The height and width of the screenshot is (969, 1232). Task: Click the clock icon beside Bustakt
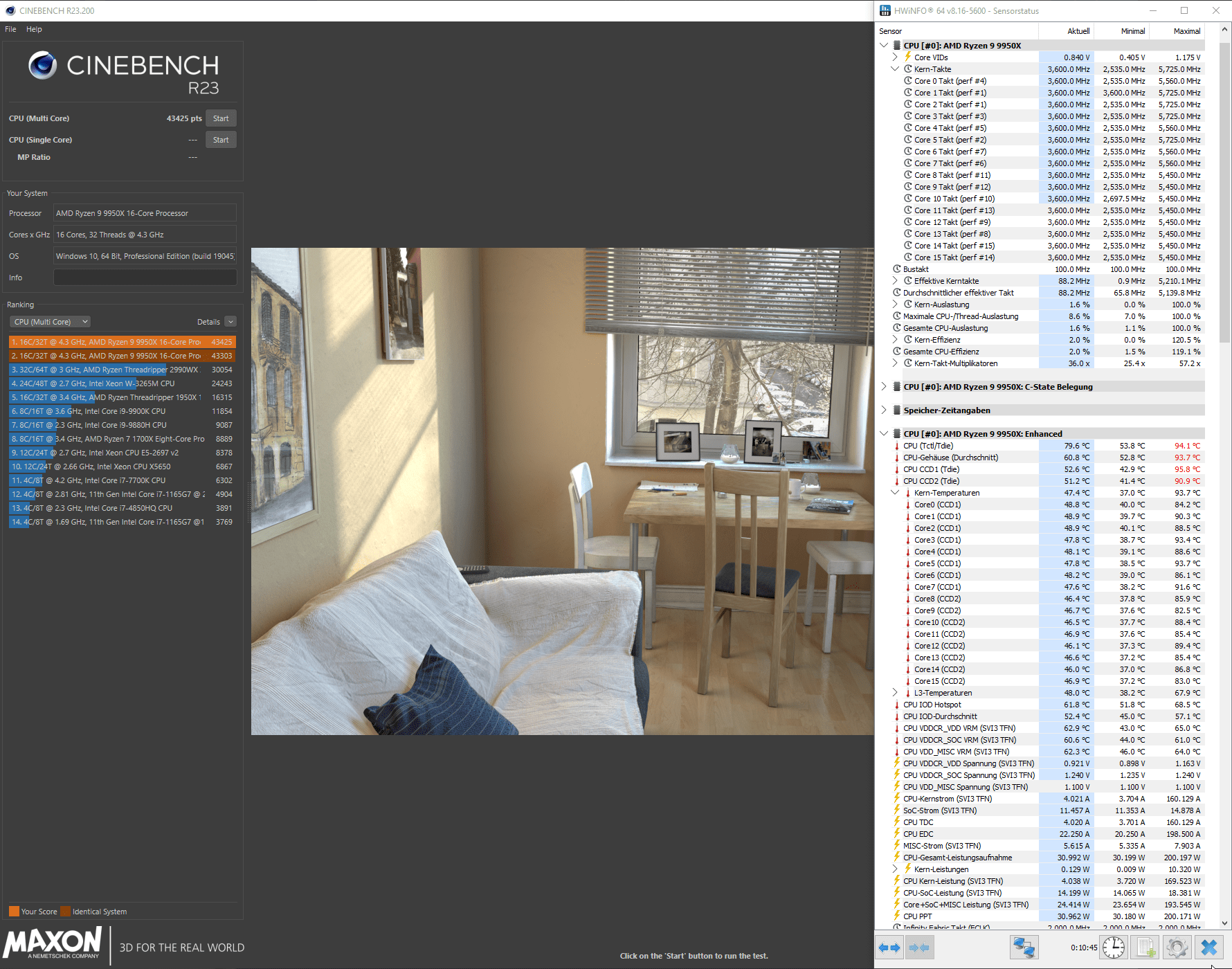[x=897, y=269]
